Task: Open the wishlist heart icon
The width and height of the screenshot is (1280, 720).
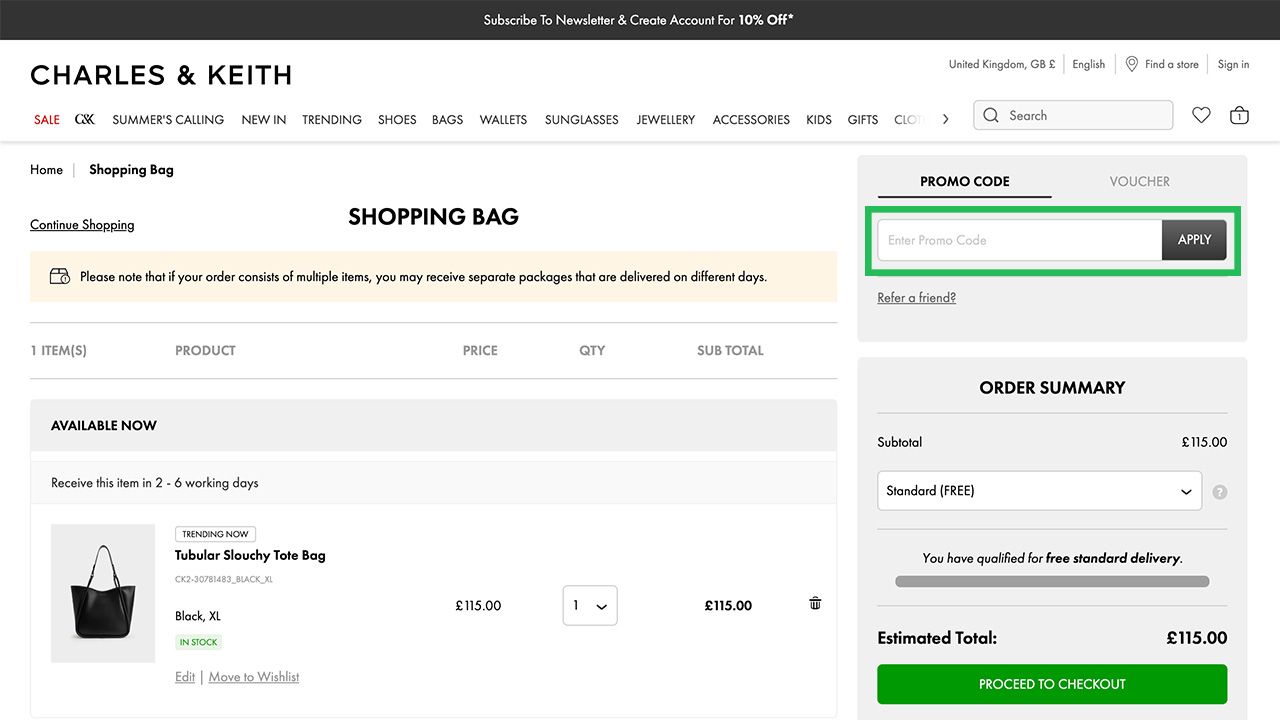Action: (x=1201, y=115)
